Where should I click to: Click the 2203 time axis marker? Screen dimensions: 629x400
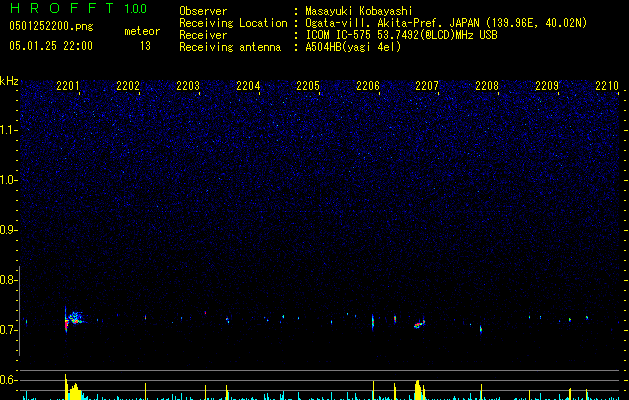[x=188, y=85]
